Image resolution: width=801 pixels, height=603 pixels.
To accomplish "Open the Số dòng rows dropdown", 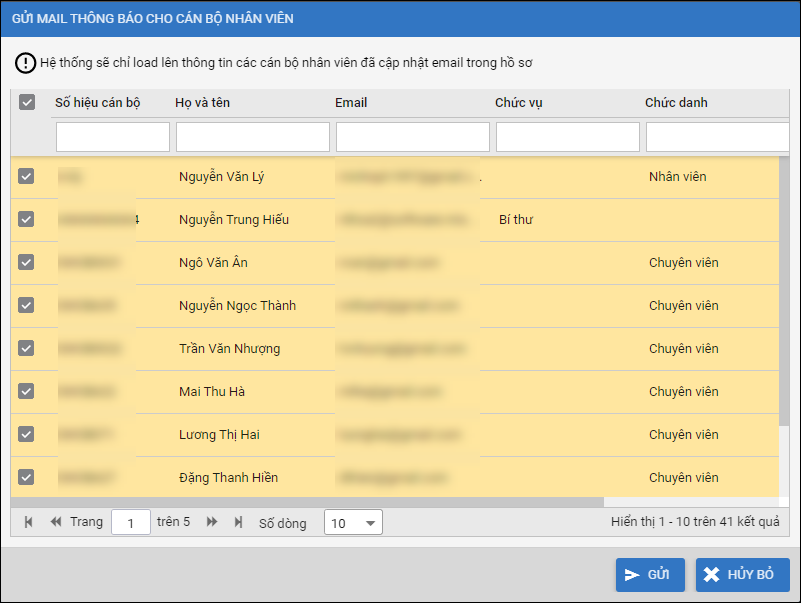I will pos(353,523).
